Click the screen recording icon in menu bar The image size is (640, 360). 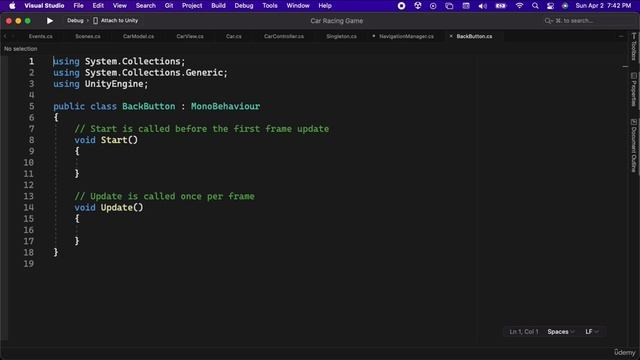coord(402,6)
